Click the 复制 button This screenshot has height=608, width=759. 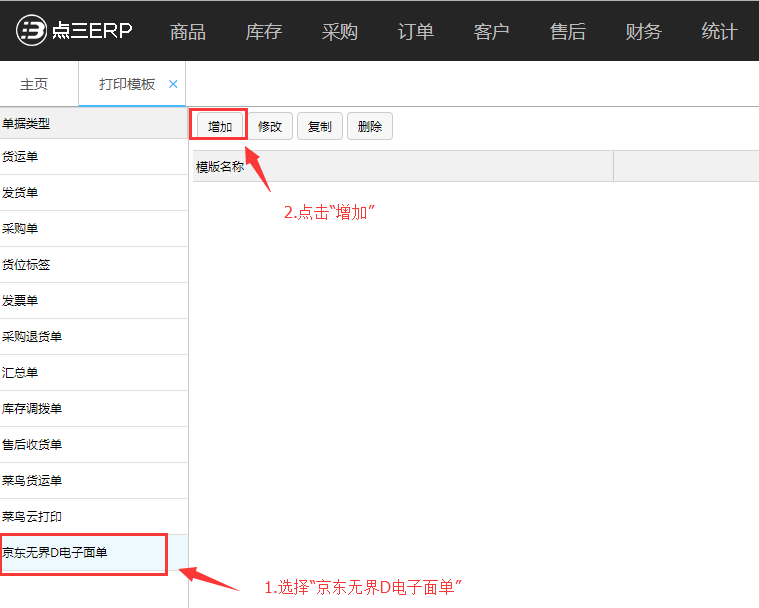(x=320, y=126)
